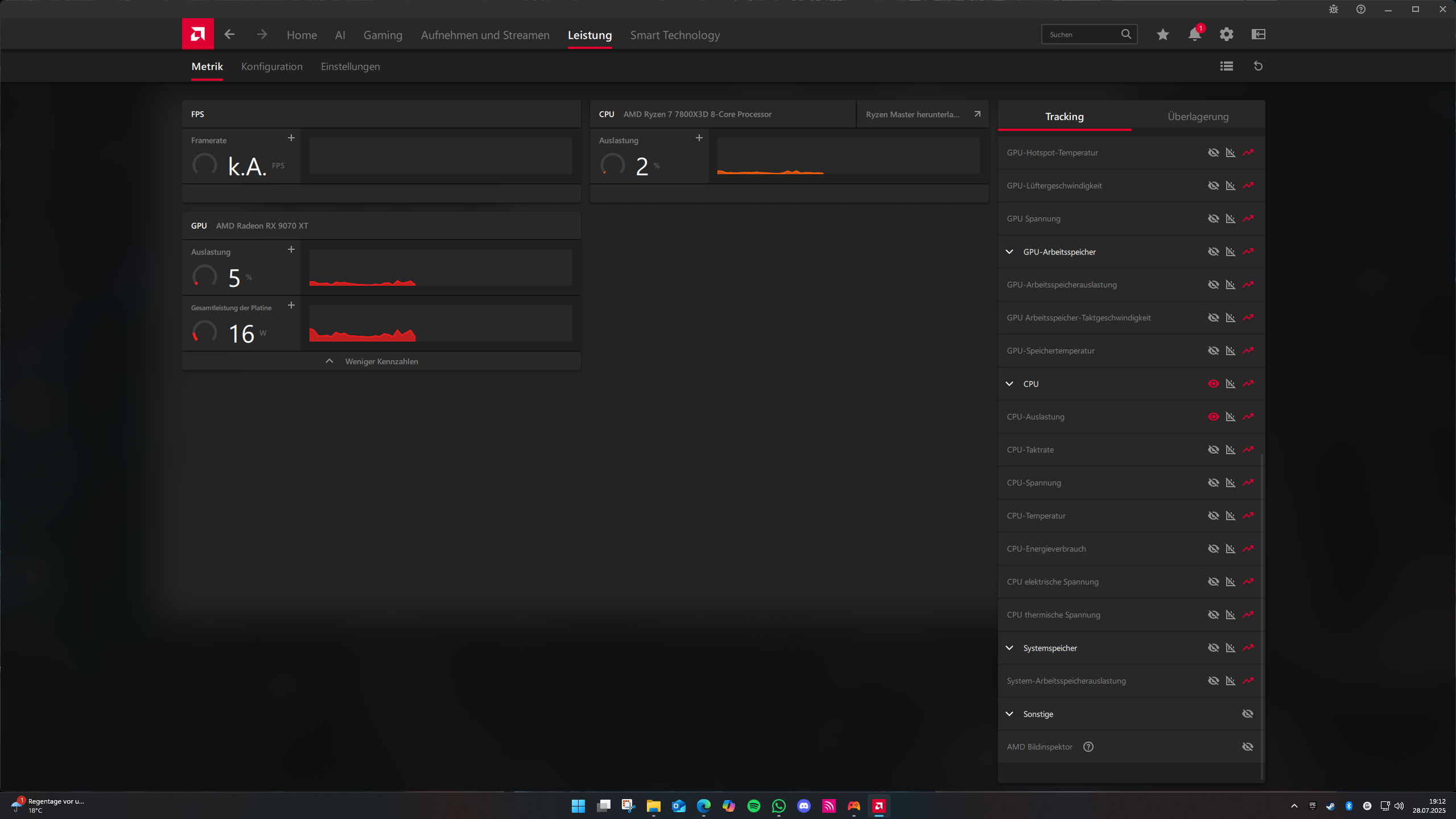Open the settings gear icon

[x=1226, y=34]
